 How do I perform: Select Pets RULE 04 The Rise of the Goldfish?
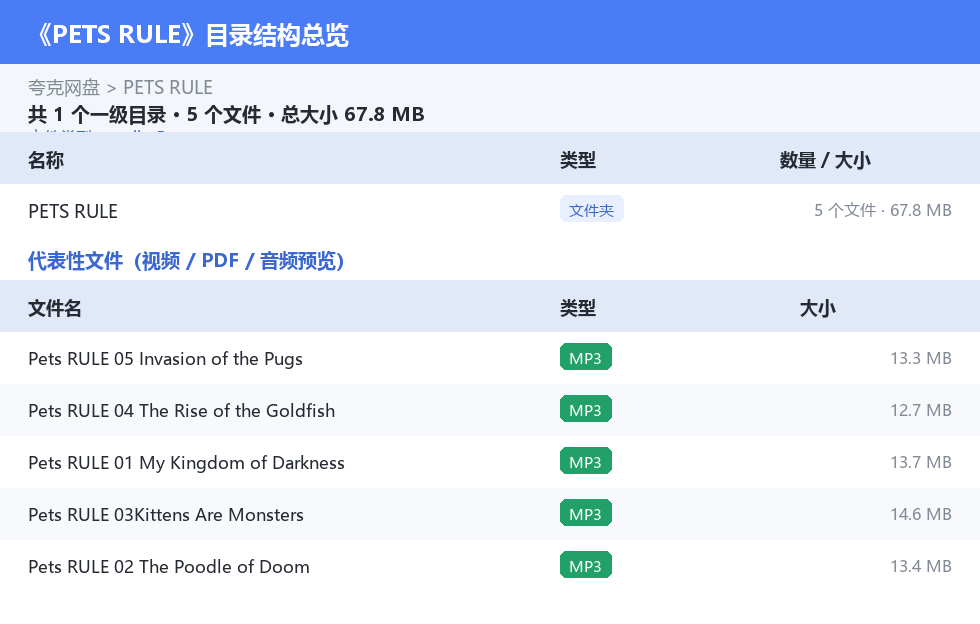[x=181, y=411]
